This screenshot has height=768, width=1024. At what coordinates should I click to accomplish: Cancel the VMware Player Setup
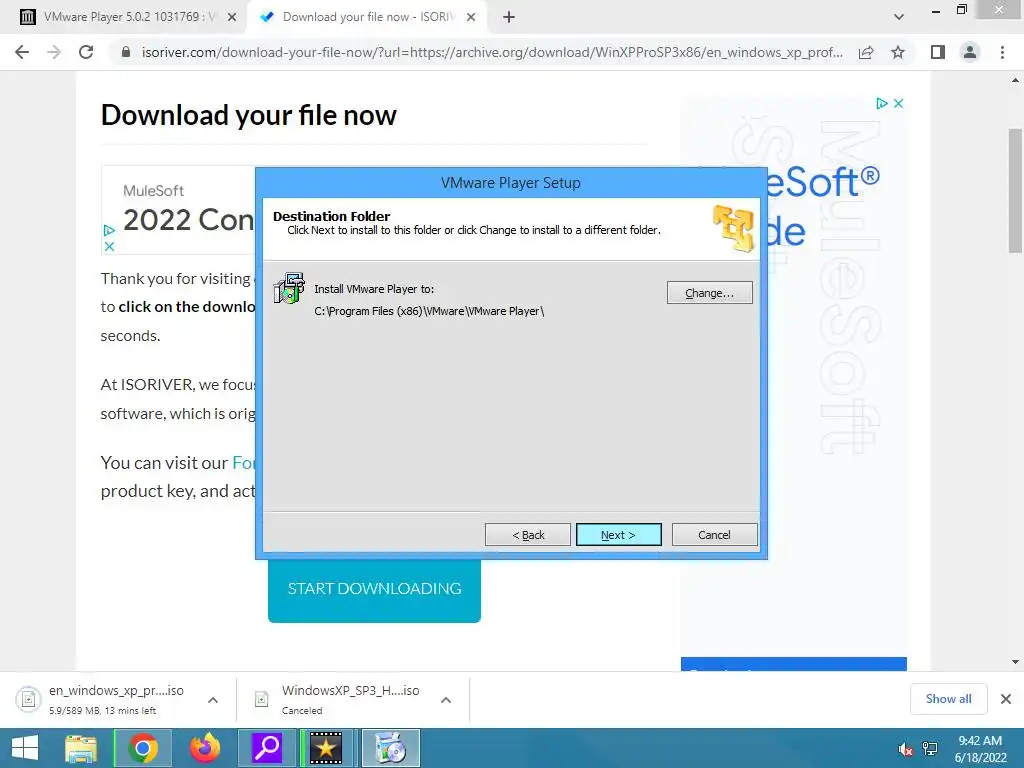(714, 534)
